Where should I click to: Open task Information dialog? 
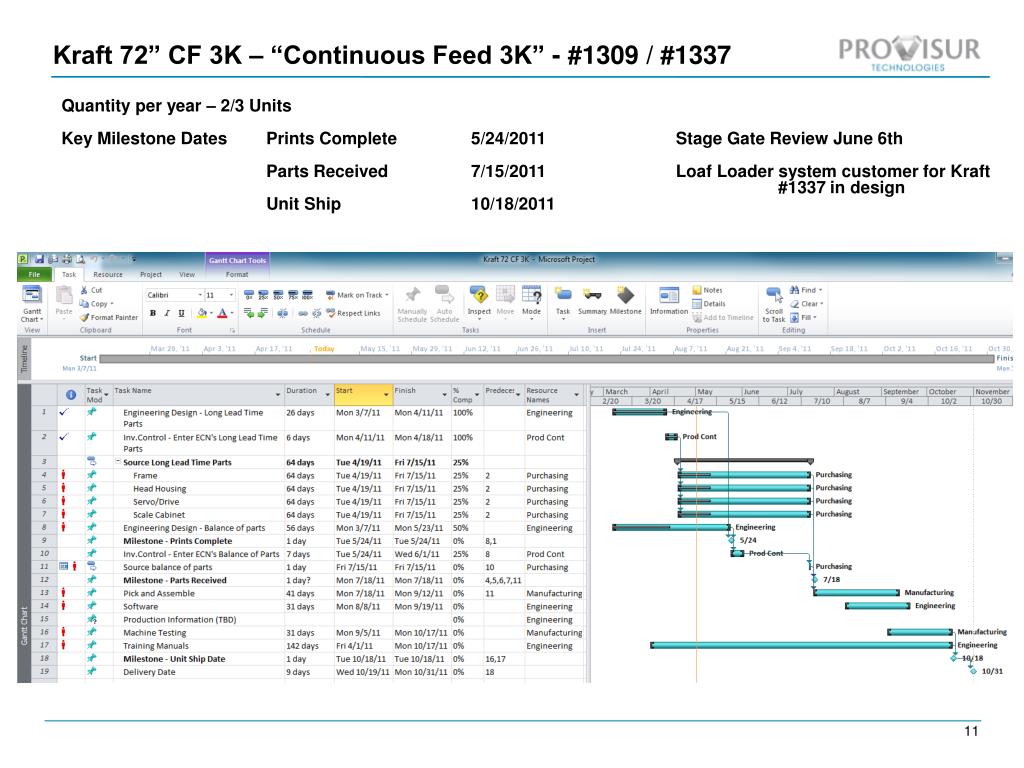pyautogui.click(x=669, y=301)
